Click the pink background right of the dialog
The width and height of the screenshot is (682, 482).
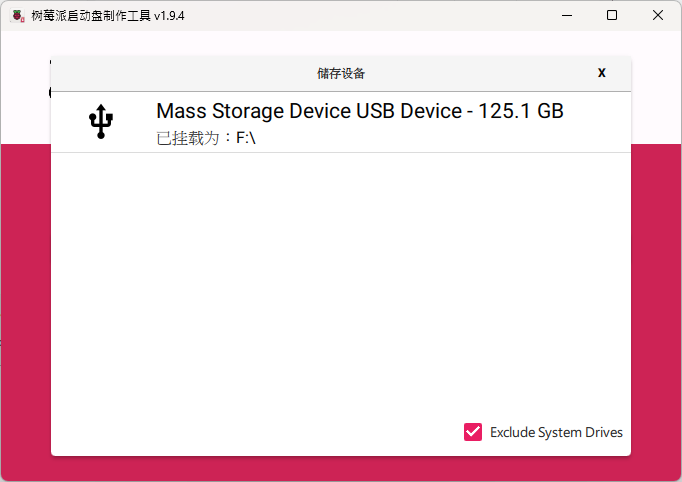[656, 300]
